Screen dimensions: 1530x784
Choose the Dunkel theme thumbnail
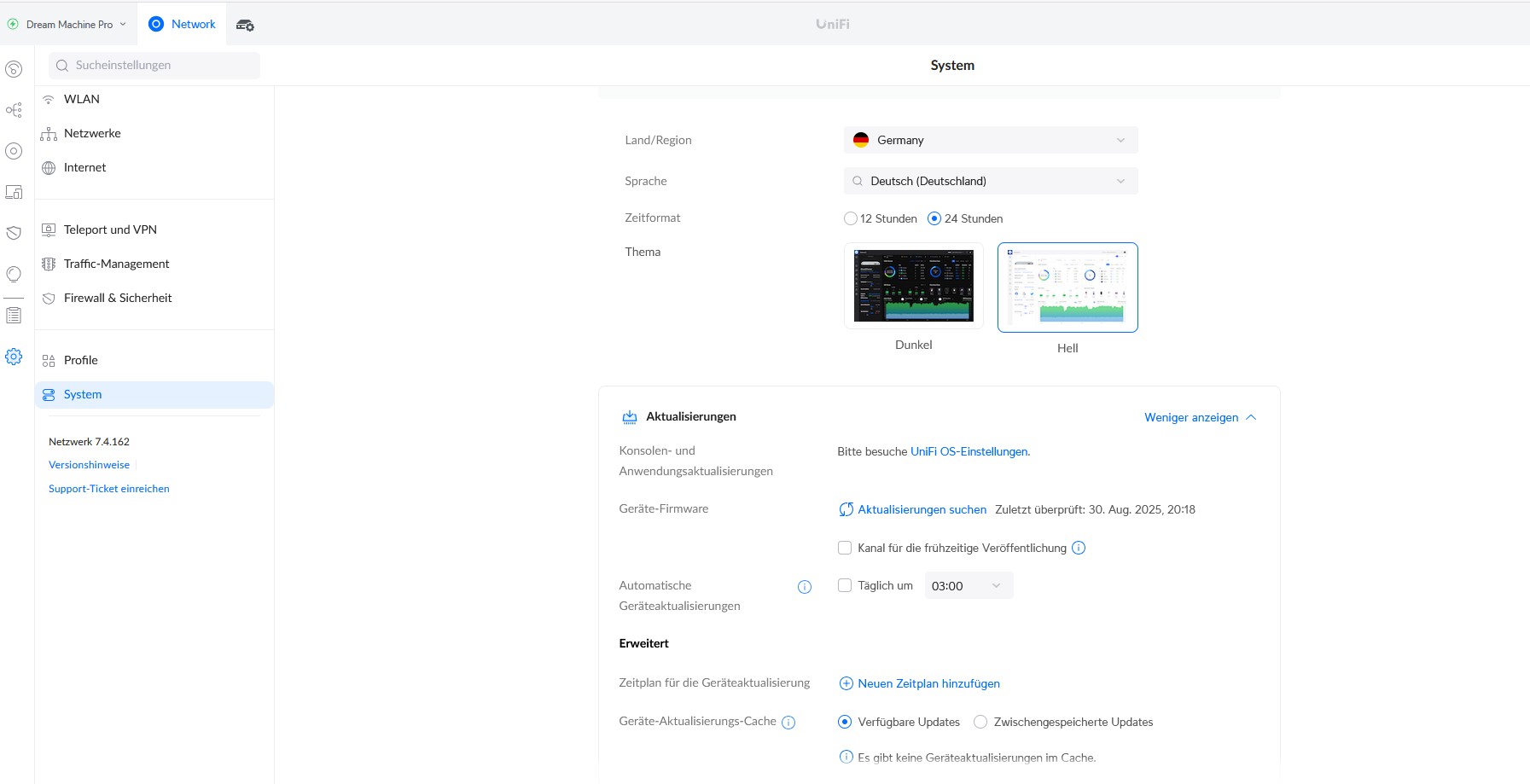click(913, 286)
